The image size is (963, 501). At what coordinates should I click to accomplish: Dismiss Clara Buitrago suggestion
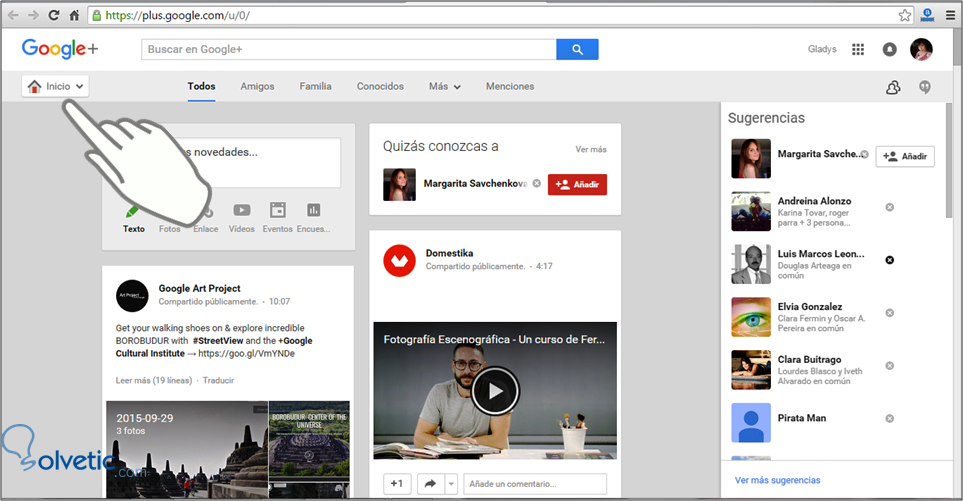click(889, 365)
